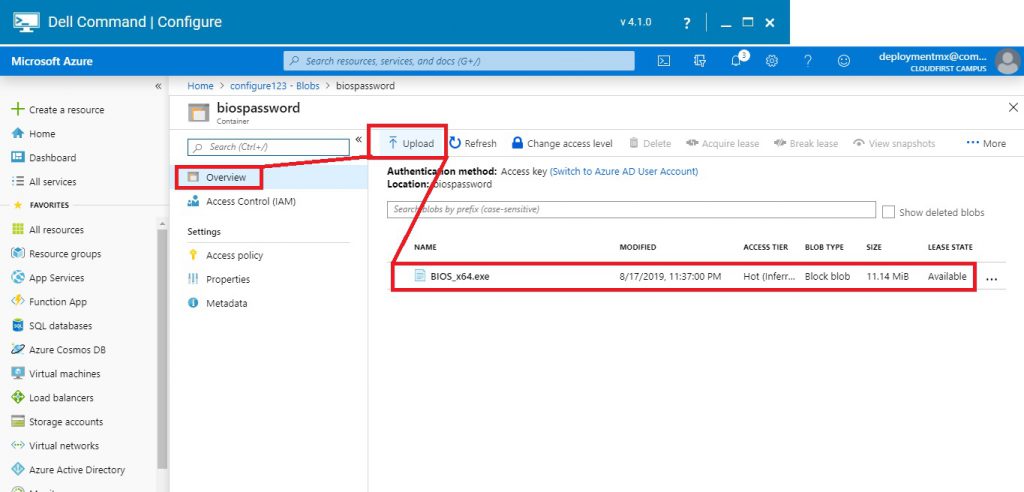1024x492 pixels.
Task: Collapse the Azure left sidebar
Action: coord(158,86)
